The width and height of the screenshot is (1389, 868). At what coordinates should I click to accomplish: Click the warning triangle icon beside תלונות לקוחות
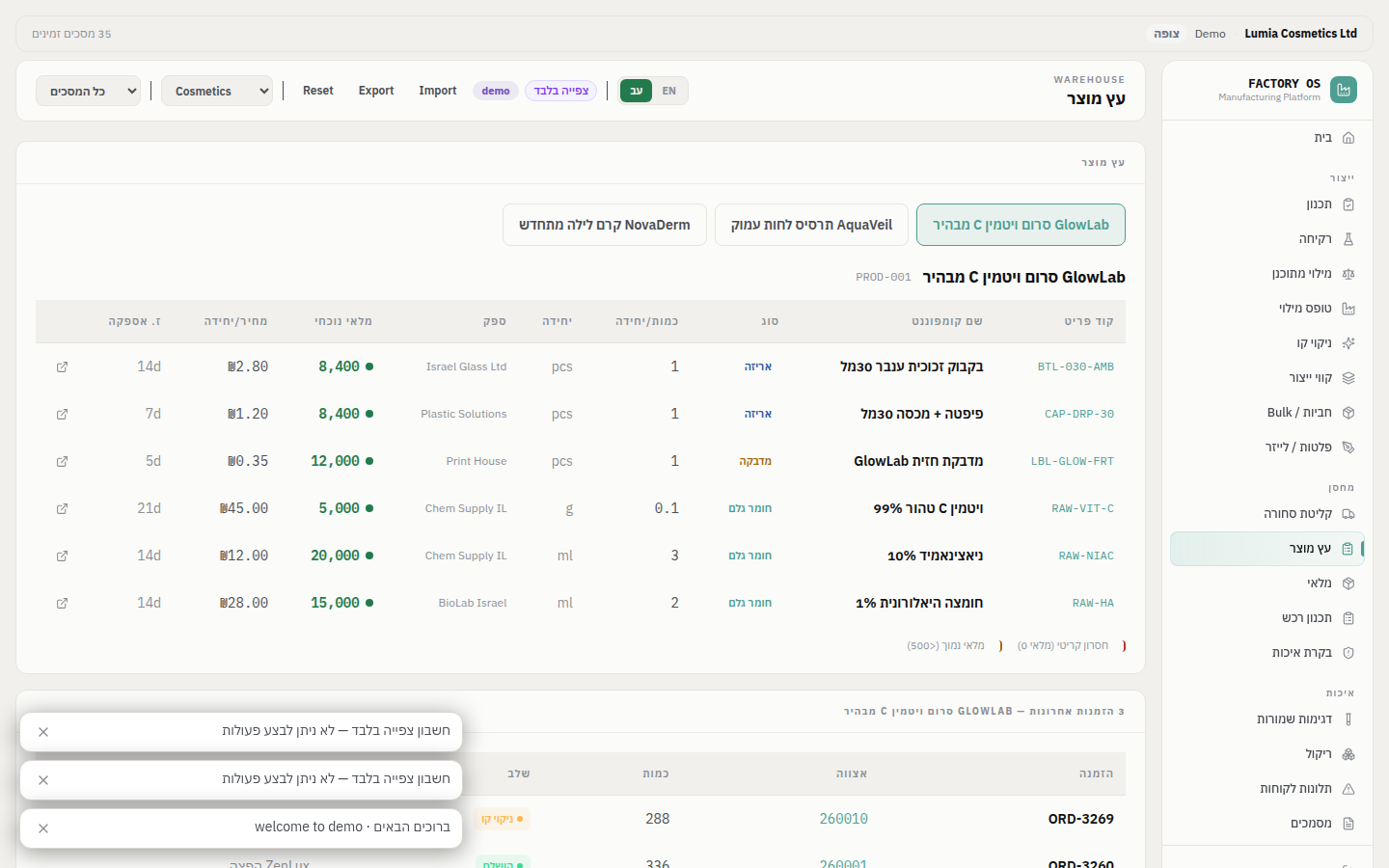(x=1348, y=789)
